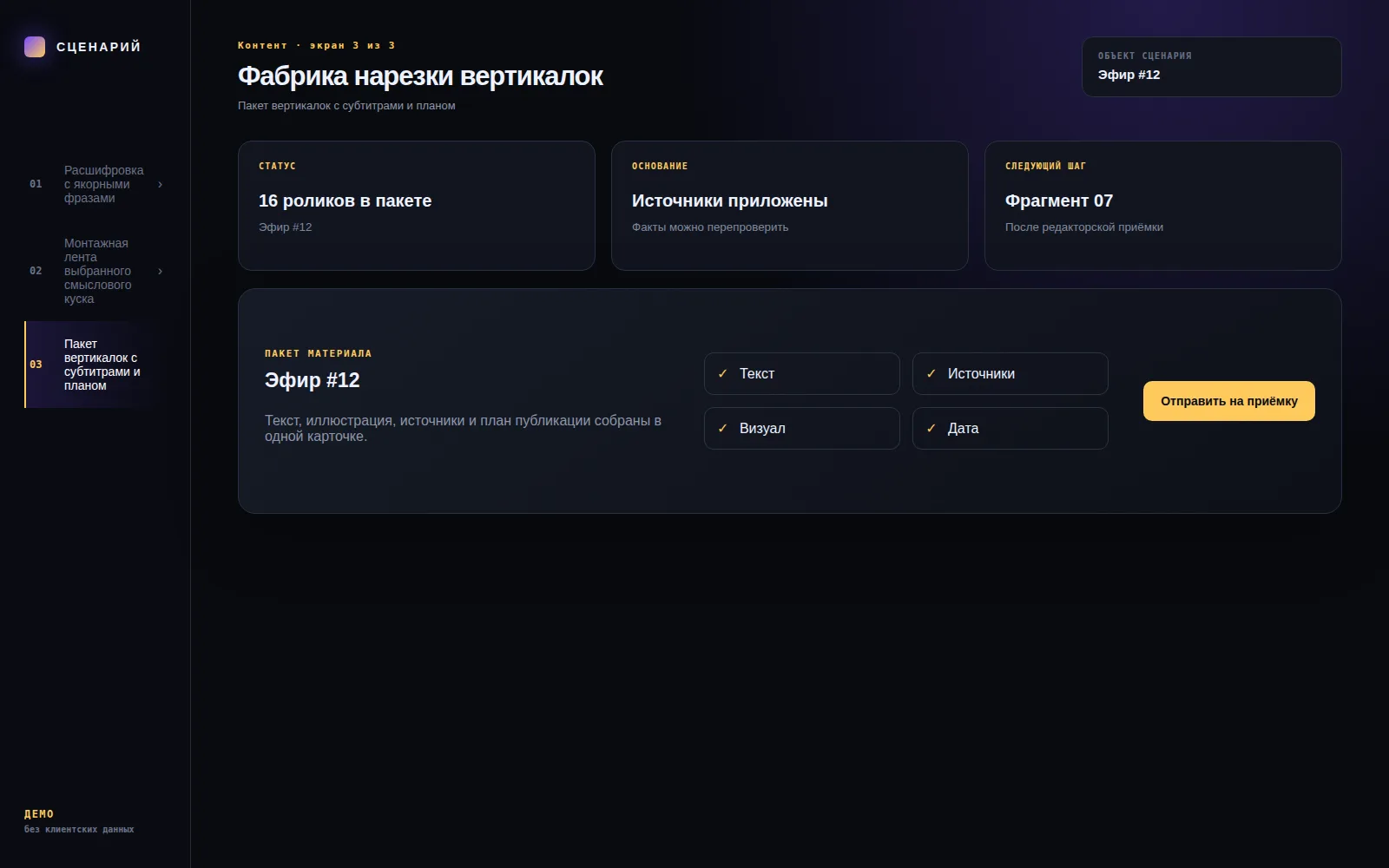Click the Статус card 16 роликов в пакете
The image size is (1389, 868).
pos(417,206)
